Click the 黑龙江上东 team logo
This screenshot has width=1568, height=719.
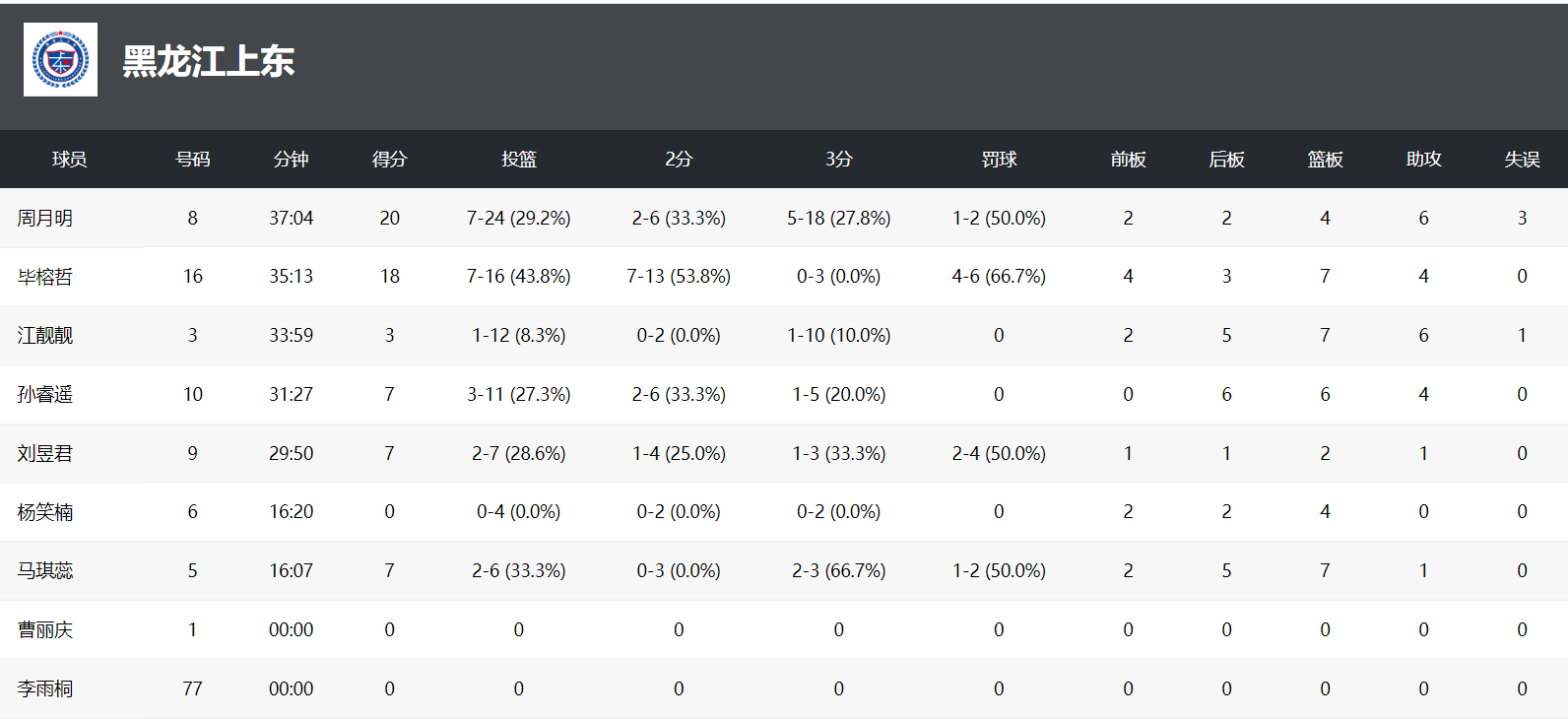tap(60, 60)
